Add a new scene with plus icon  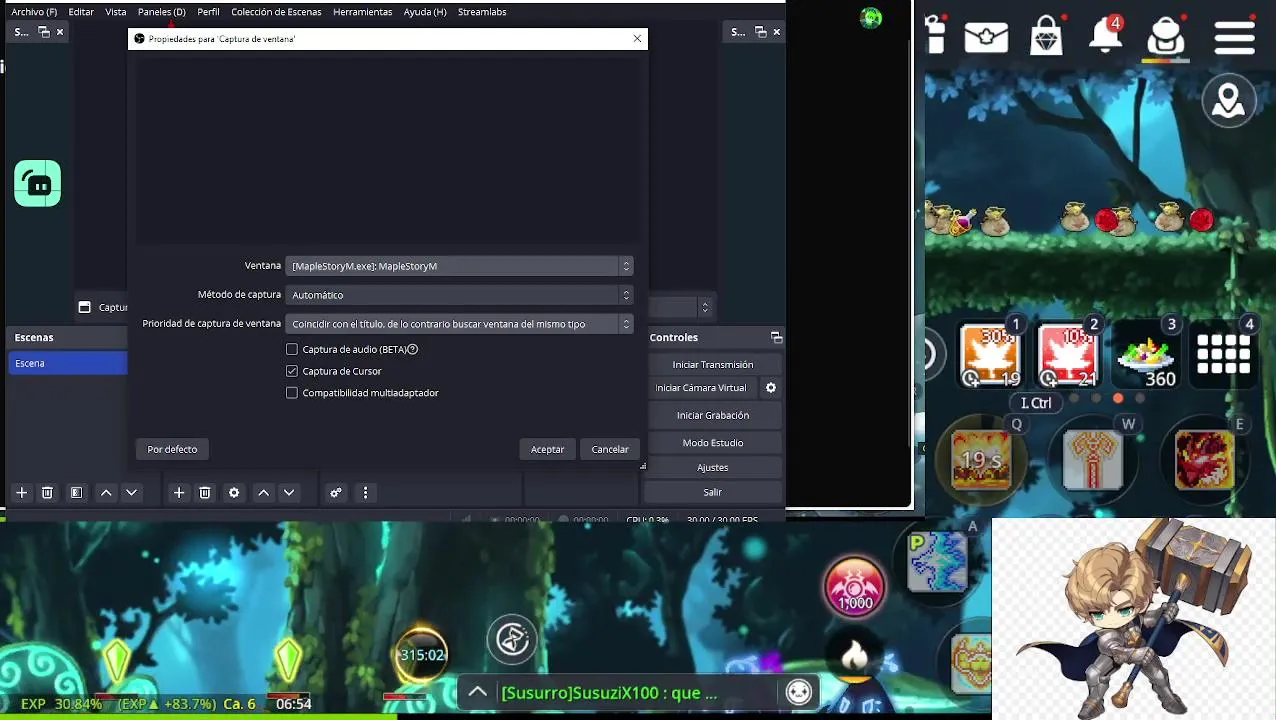click(x=21, y=492)
